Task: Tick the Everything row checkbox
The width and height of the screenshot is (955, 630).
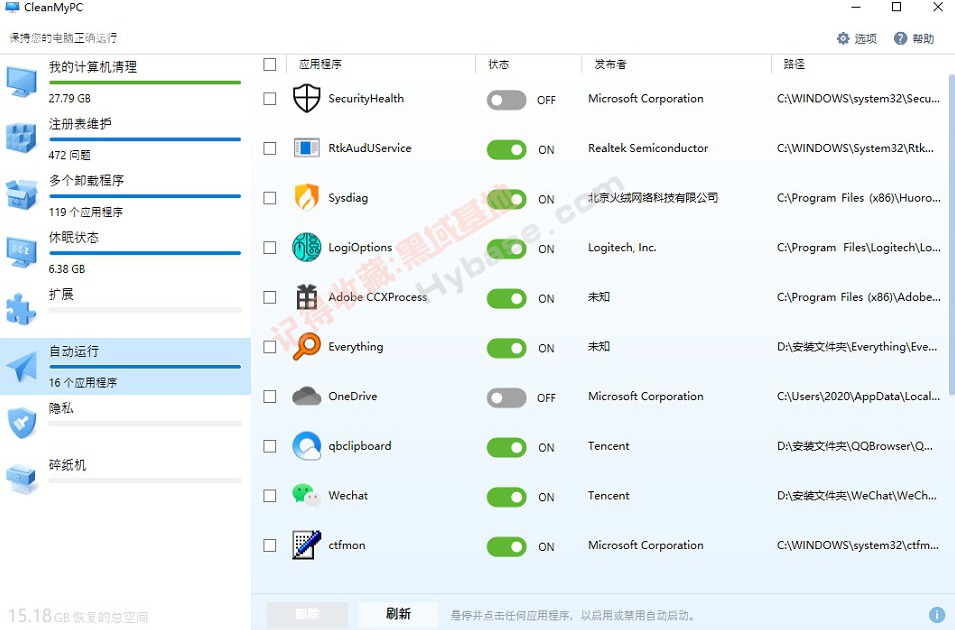Action: (x=270, y=347)
